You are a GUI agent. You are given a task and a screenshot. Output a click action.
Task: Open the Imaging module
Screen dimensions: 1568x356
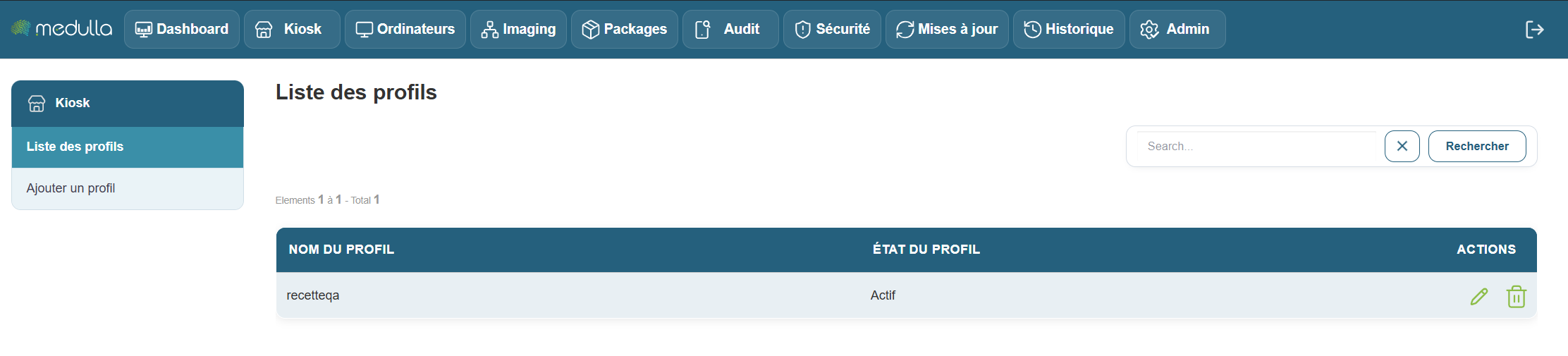(x=518, y=30)
